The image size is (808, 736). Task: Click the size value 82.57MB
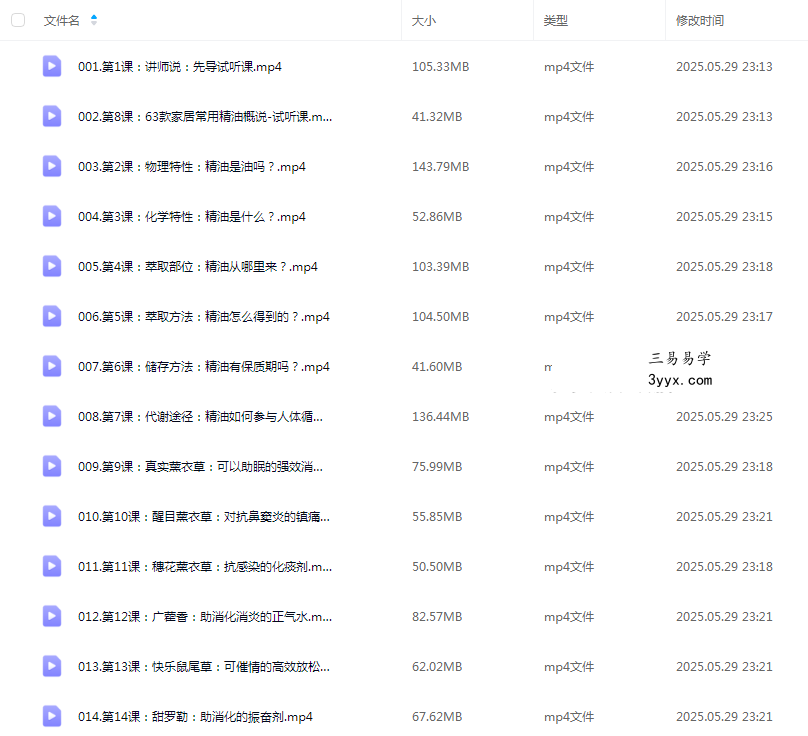(x=437, y=617)
